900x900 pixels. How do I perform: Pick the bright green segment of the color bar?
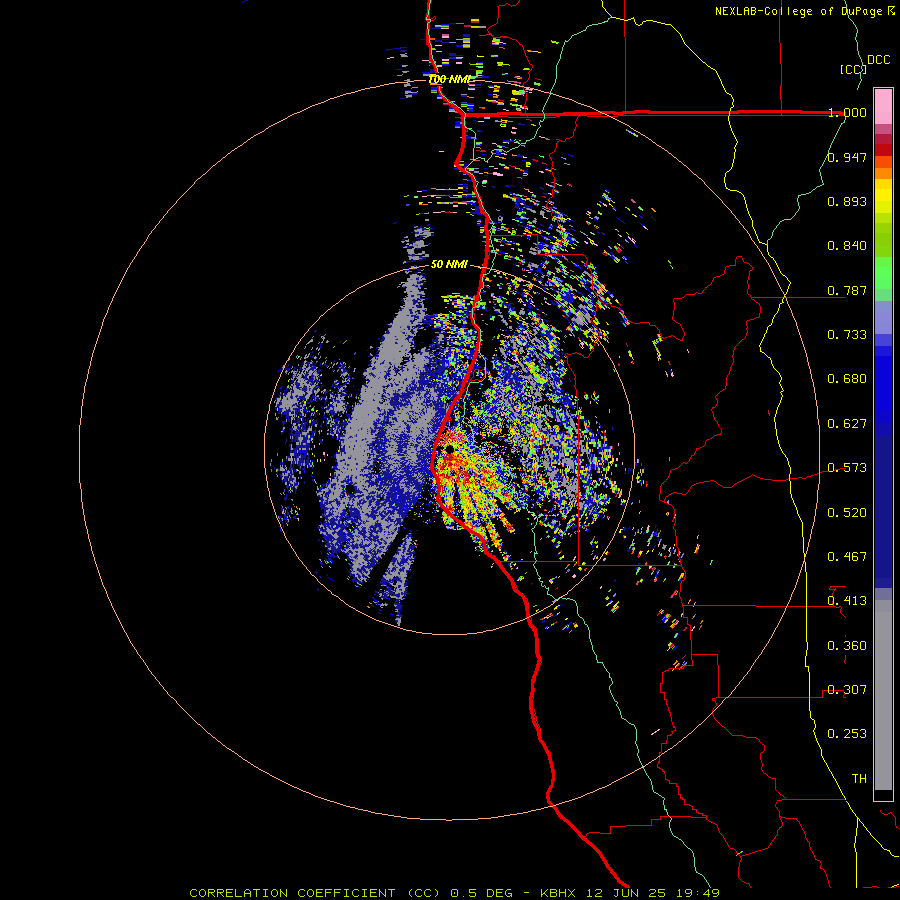coord(883,273)
